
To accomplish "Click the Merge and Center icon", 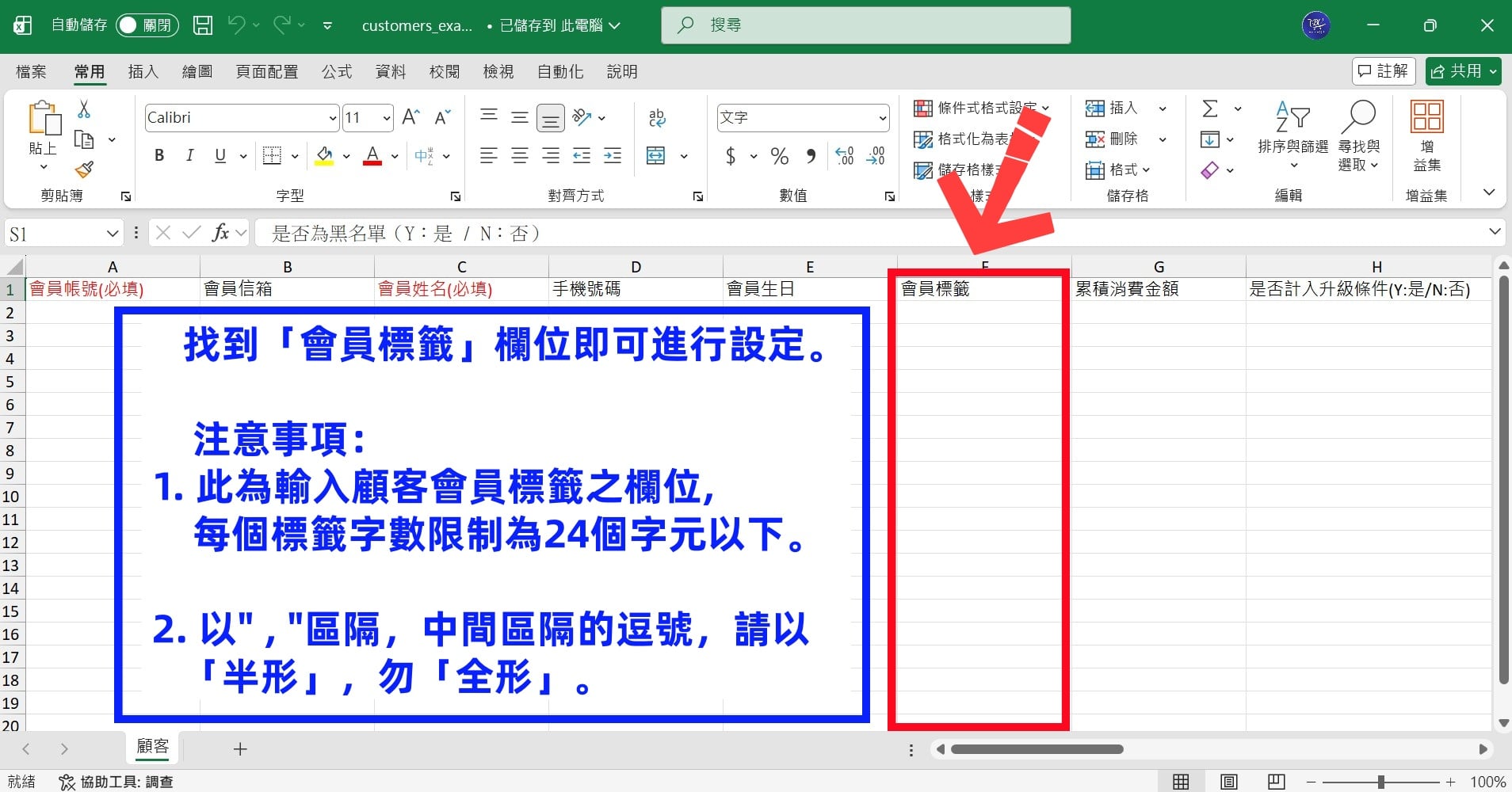I will [x=656, y=155].
